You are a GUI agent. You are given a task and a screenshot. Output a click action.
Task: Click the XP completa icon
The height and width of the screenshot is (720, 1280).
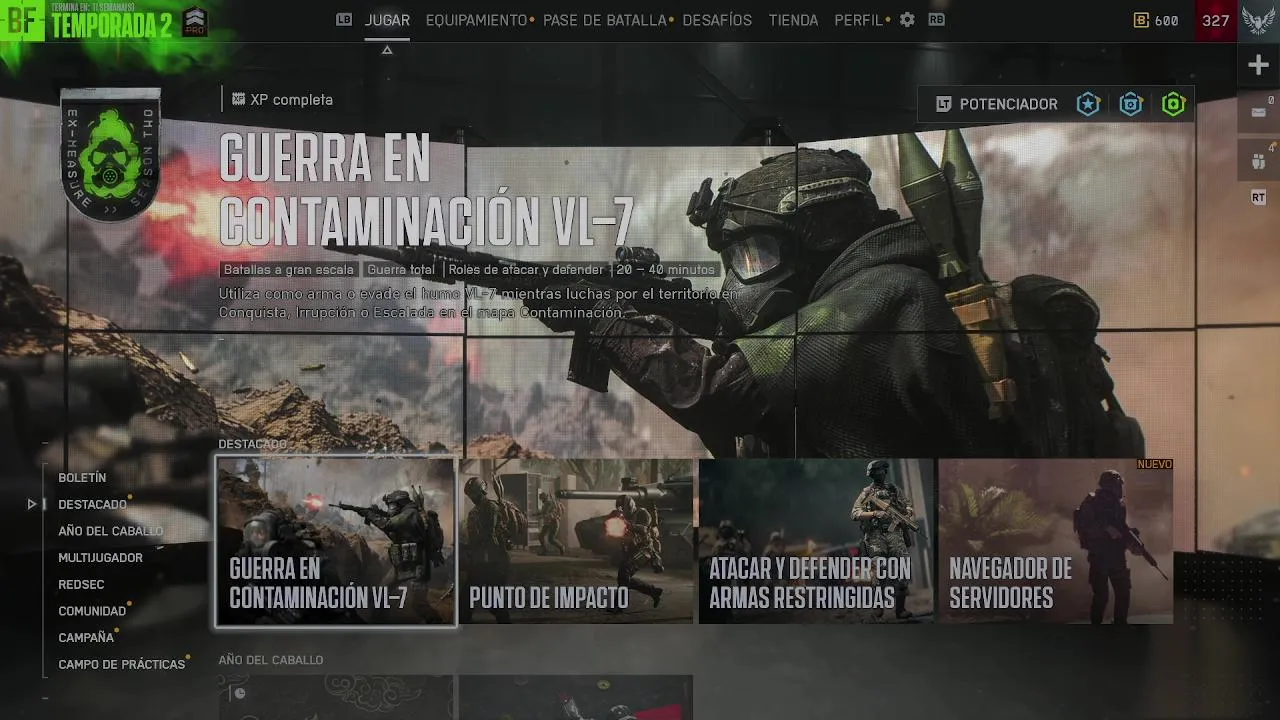pyautogui.click(x=238, y=99)
